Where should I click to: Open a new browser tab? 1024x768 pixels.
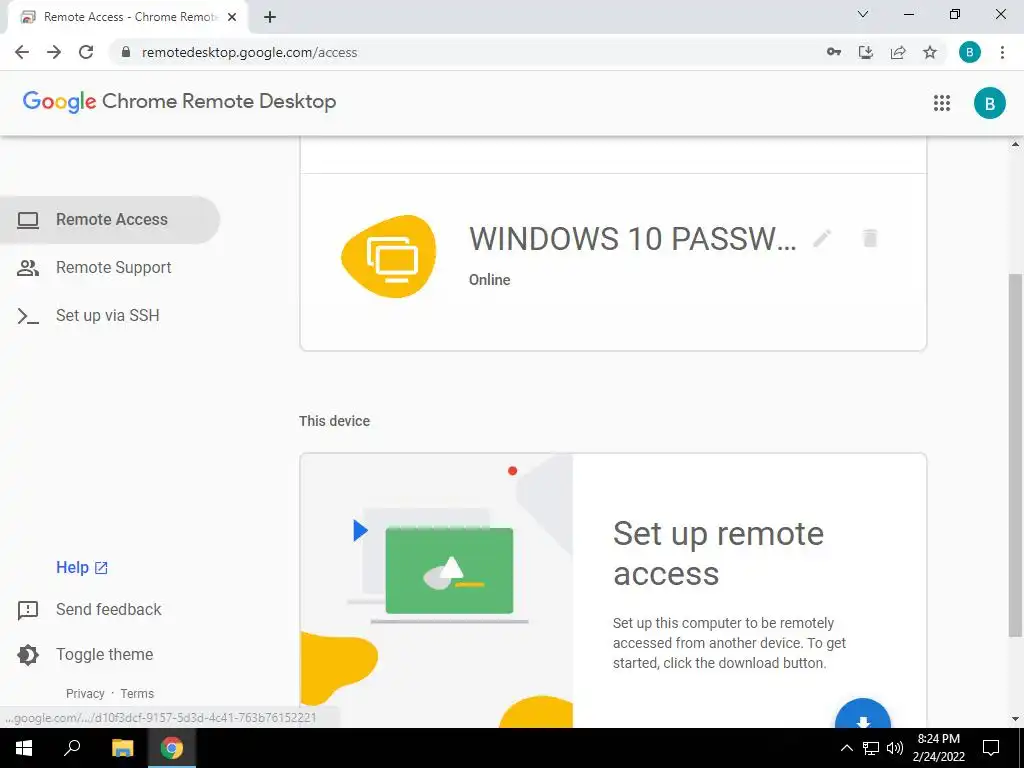[x=270, y=17]
